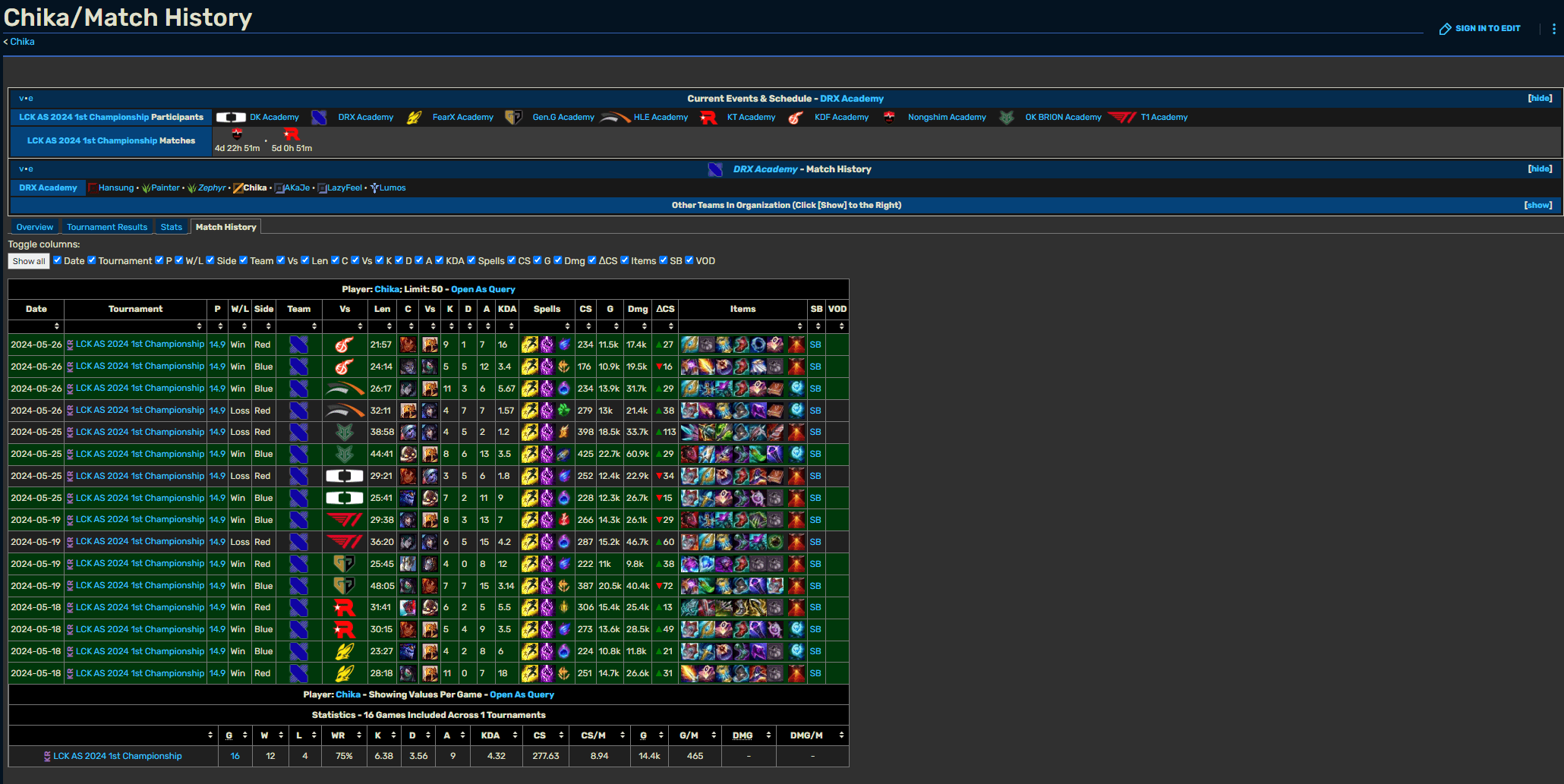
Task: Click the FearX opponent logo in the 23:27 game
Action: tap(345, 651)
